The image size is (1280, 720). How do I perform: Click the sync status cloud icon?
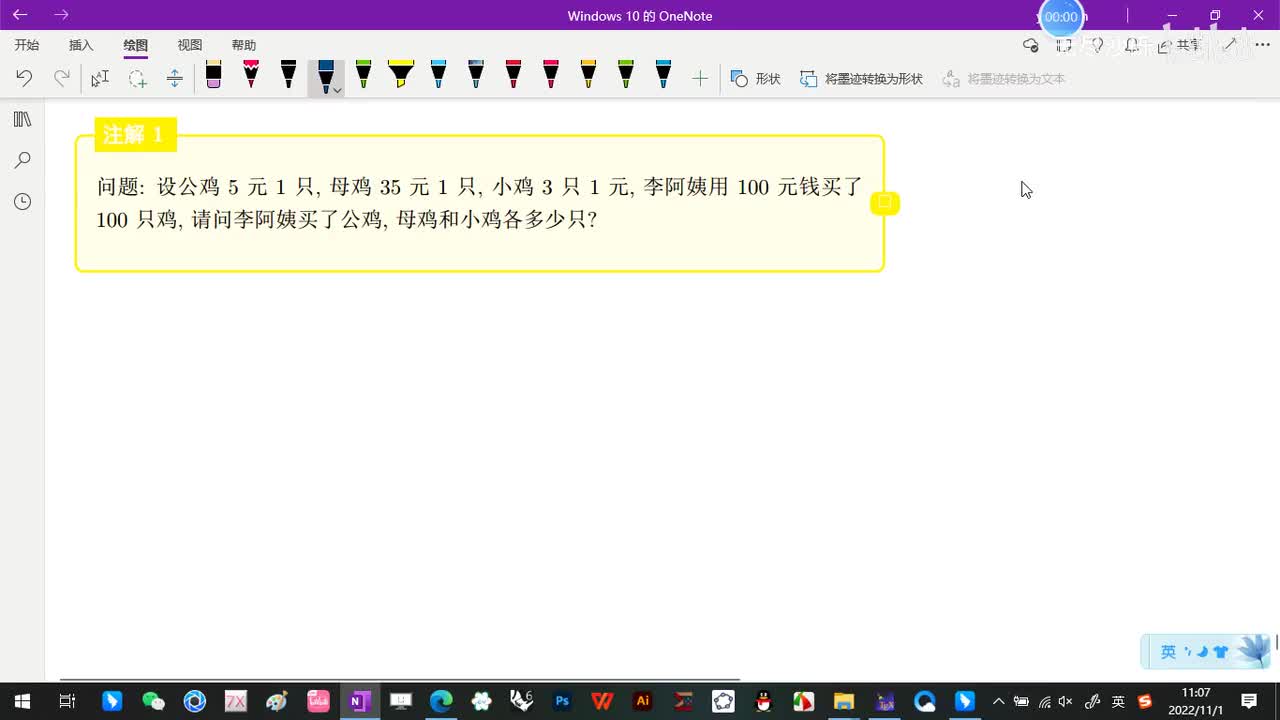tap(1030, 45)
